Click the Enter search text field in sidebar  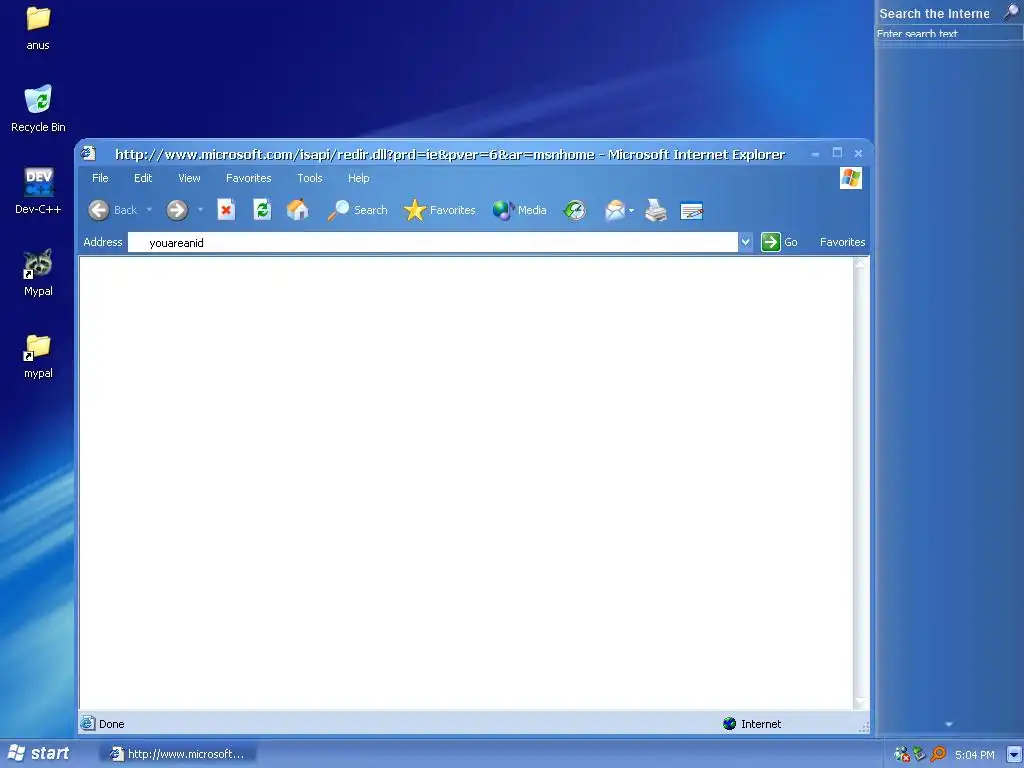(x=948, y=34)
